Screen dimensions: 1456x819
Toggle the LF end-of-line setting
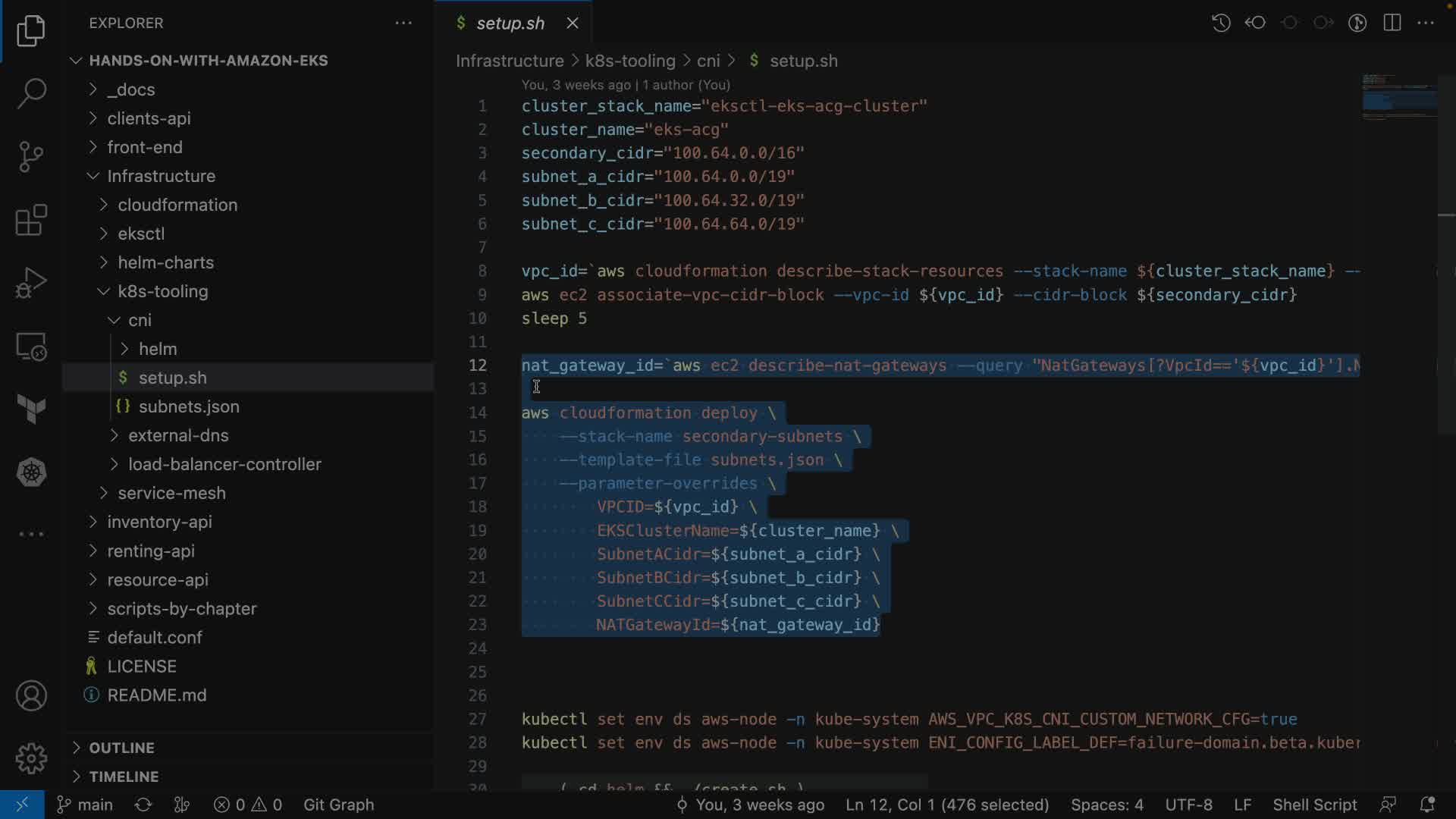1242,805
